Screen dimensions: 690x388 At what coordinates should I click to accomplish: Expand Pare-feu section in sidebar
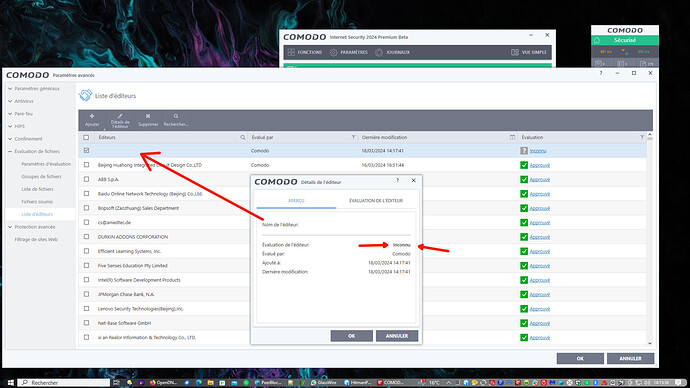tap(10, 113)
